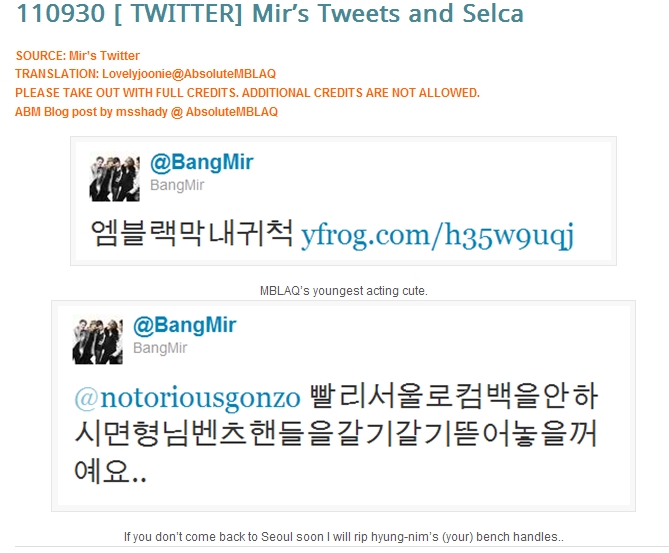This screenshot has height=553, width=669.
Task: Click caption "MBLAQ's youngest acting cute."
Action: [x=343, y=291]
